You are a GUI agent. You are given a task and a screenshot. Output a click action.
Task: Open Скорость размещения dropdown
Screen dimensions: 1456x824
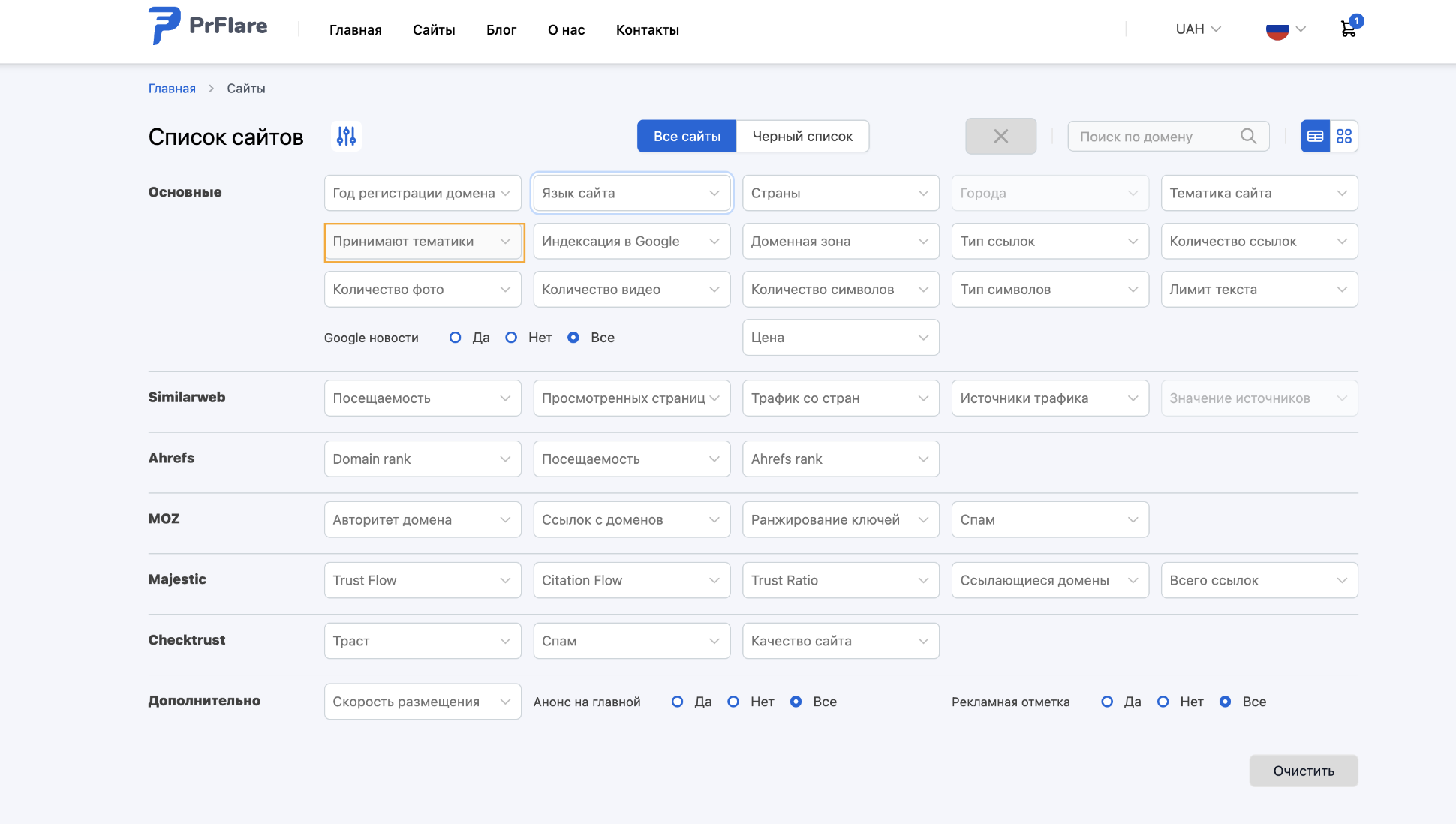tap(423, 702)
